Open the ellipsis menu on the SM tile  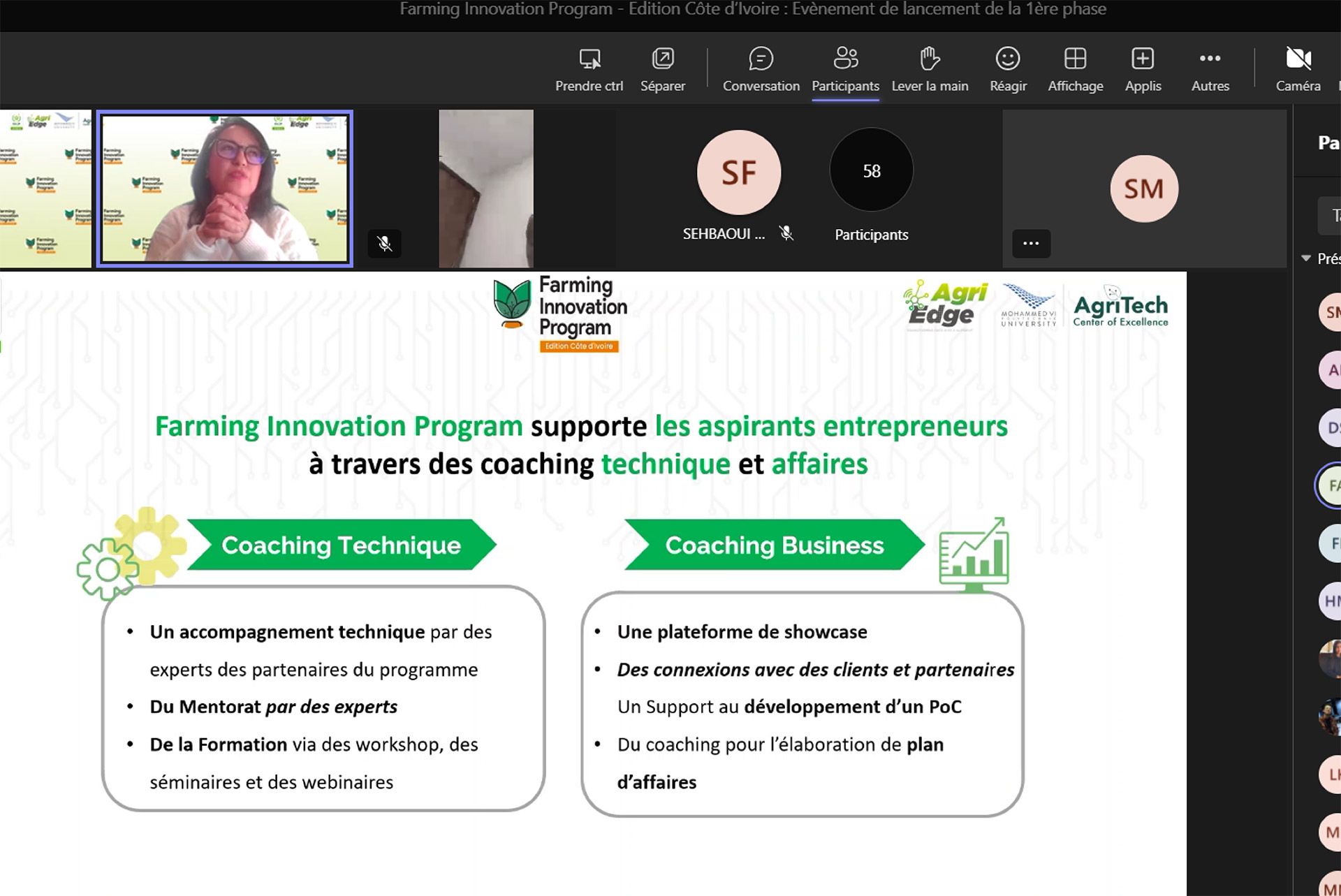point(1031,243)
